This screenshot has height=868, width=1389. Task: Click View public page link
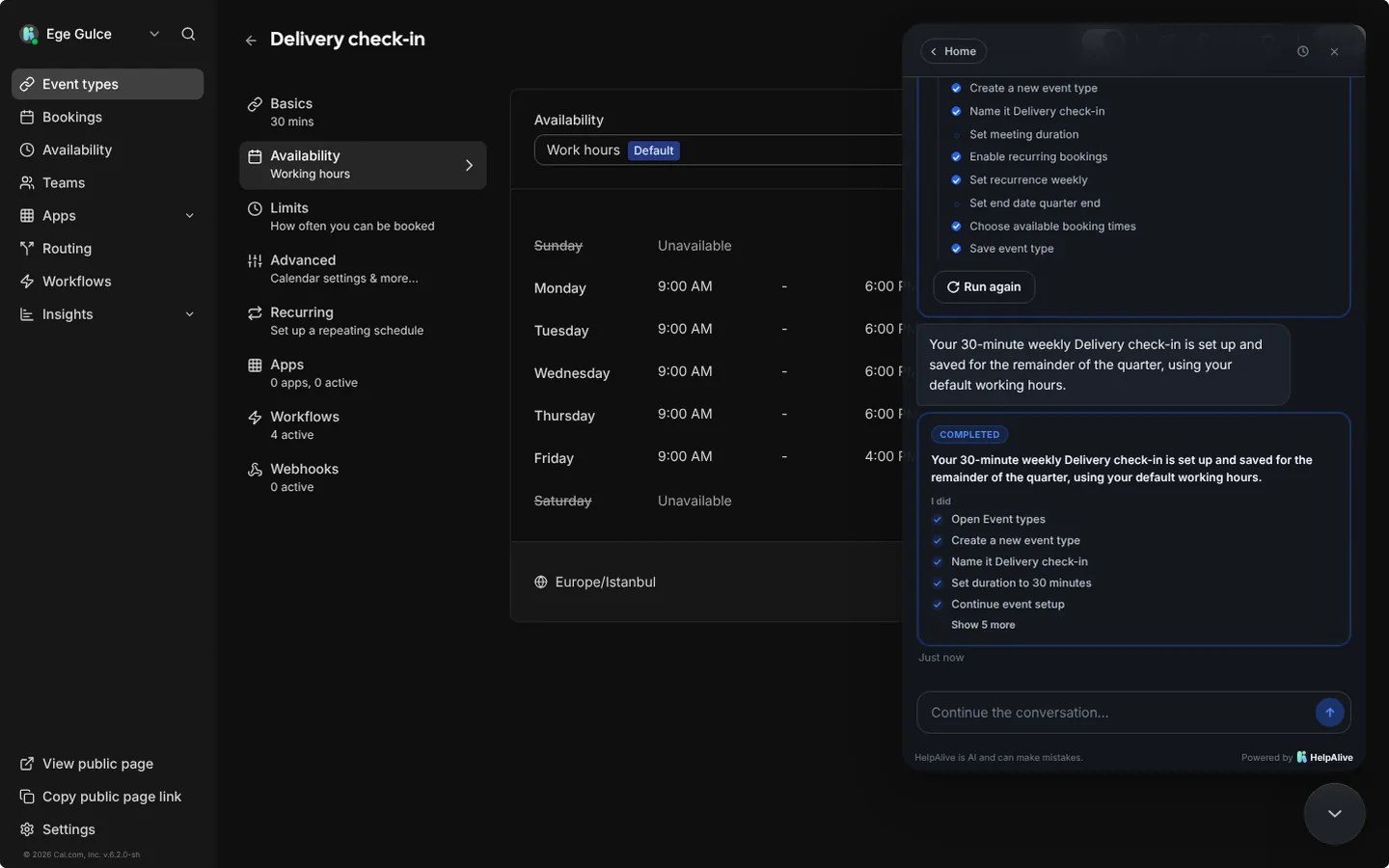coord(107,763)
